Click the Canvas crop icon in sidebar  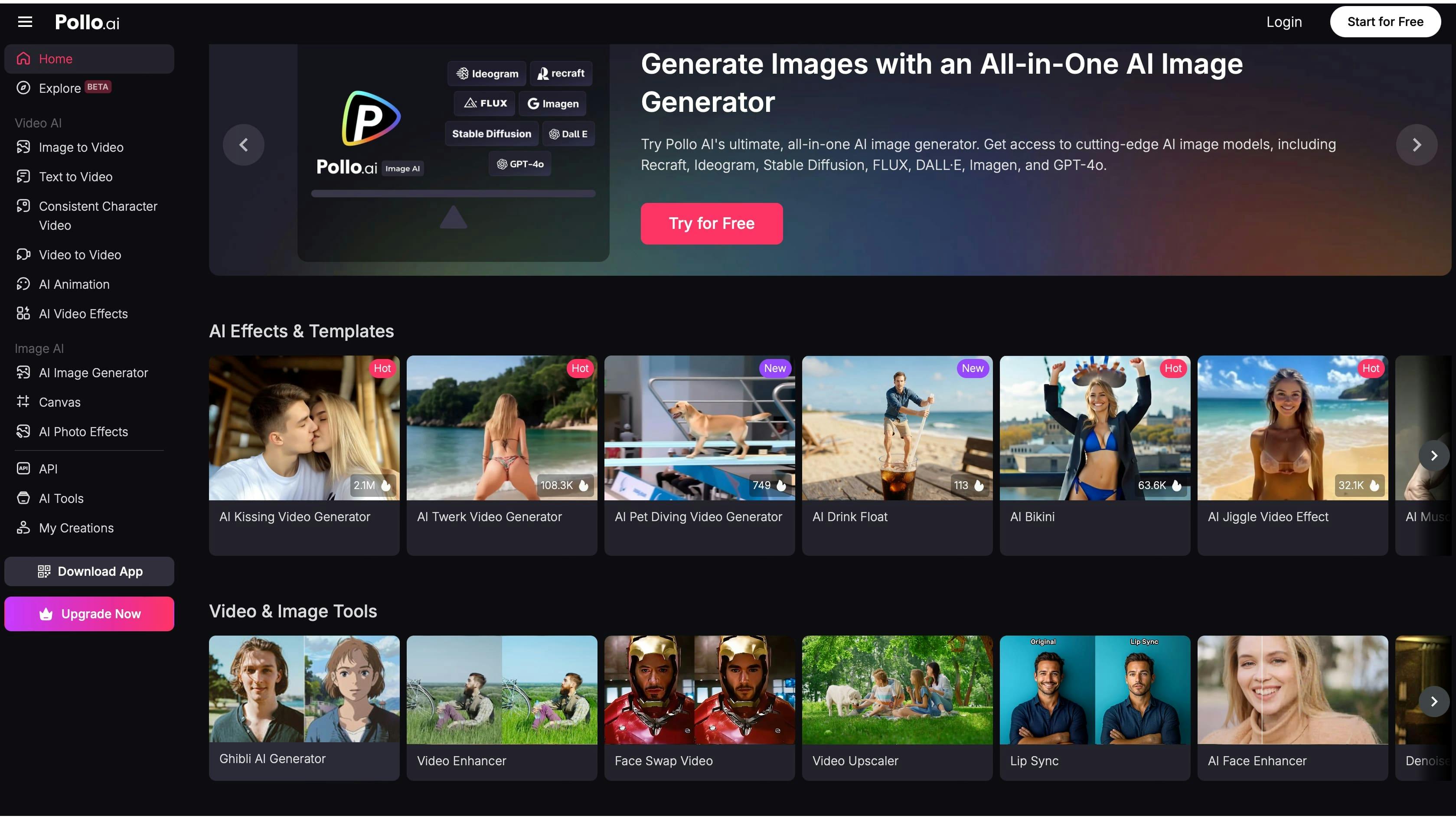click(x=23, y=402)
